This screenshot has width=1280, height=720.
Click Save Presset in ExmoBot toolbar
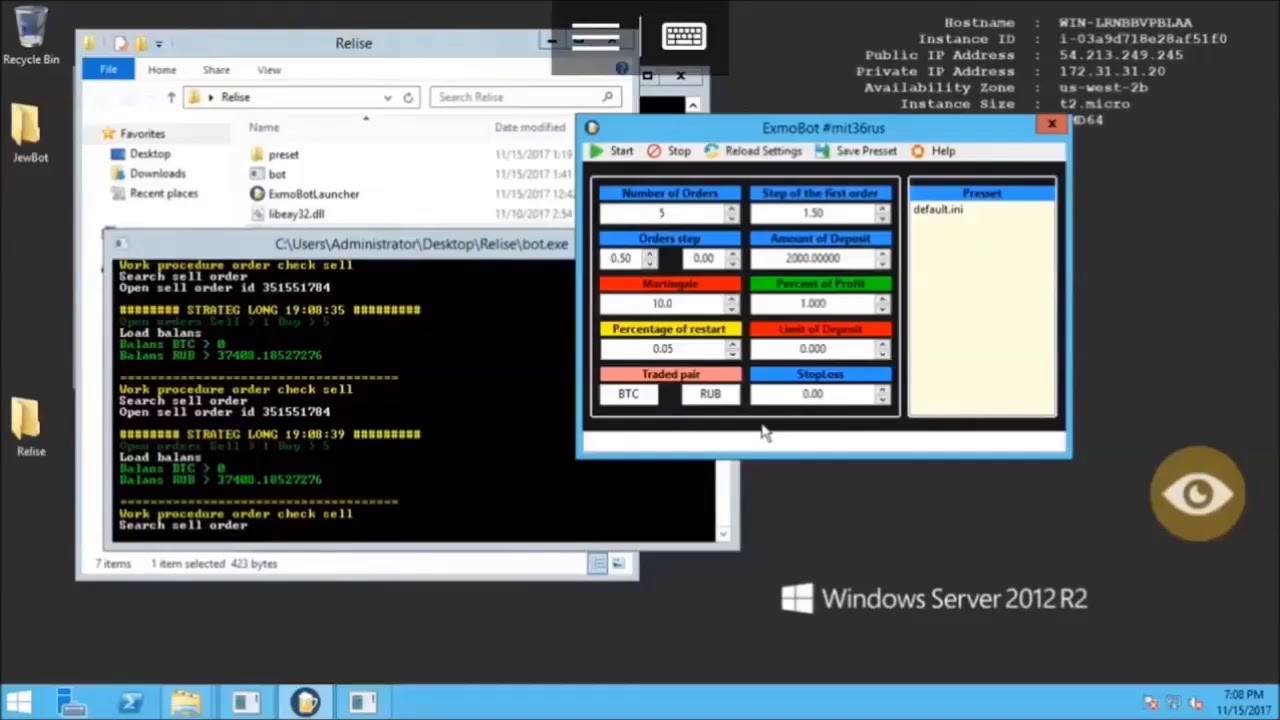coord(866,151)
